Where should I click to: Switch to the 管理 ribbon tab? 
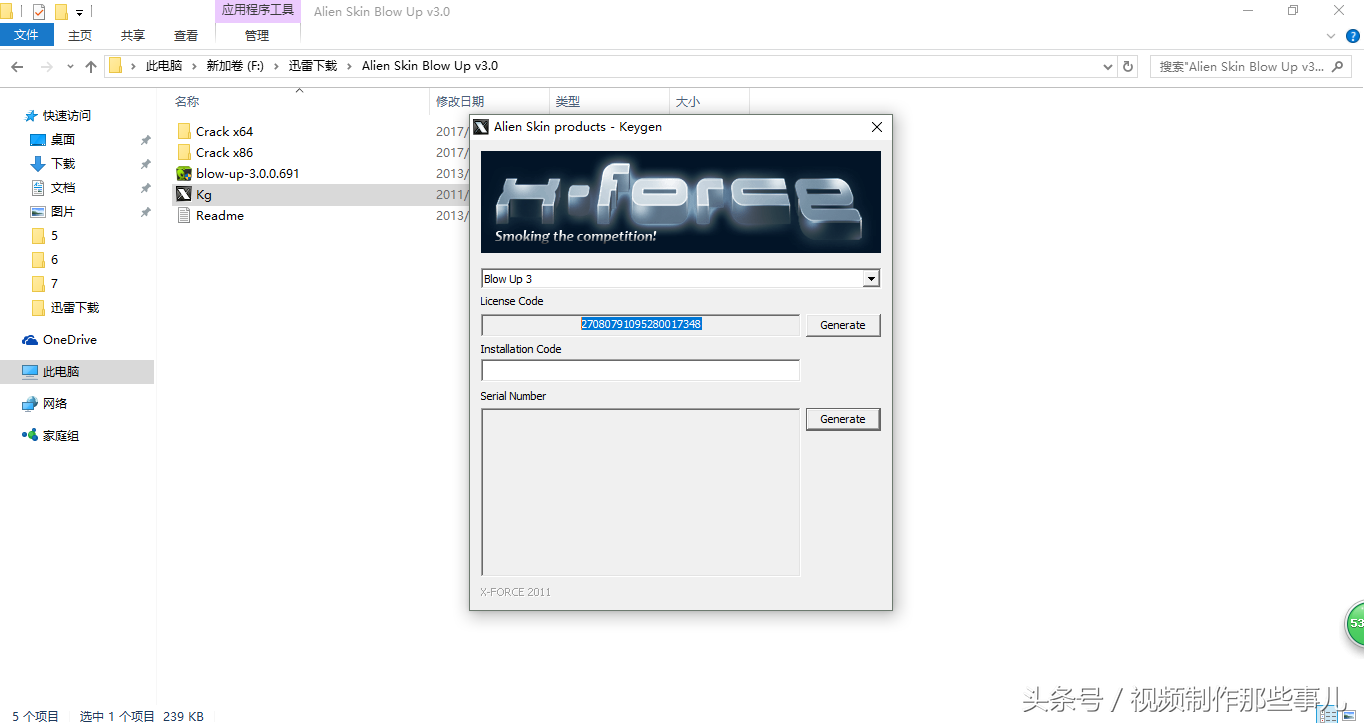257,35
